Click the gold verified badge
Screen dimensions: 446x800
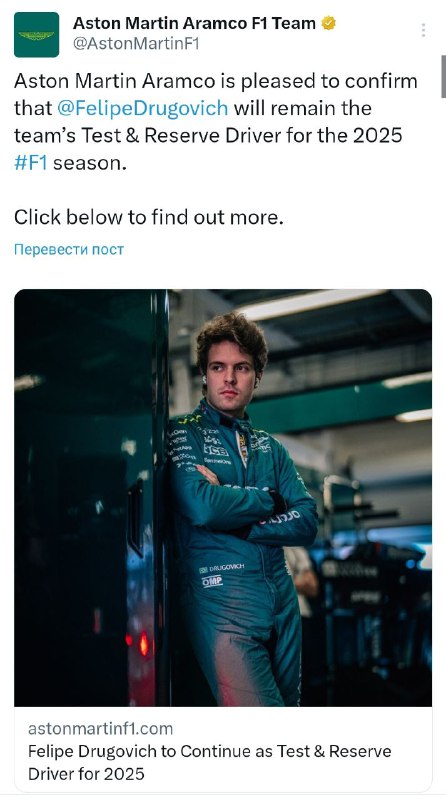(328, 23)
